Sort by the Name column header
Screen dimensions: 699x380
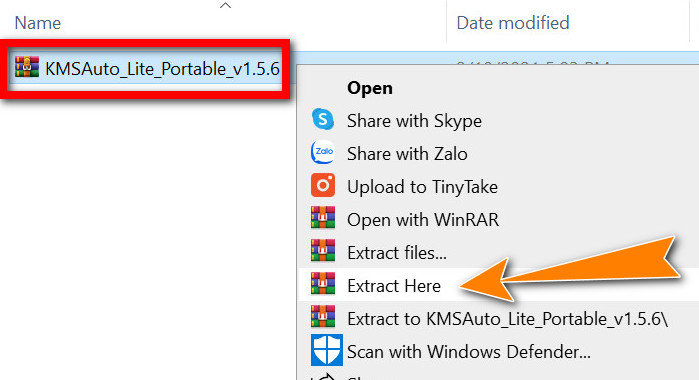38,23
